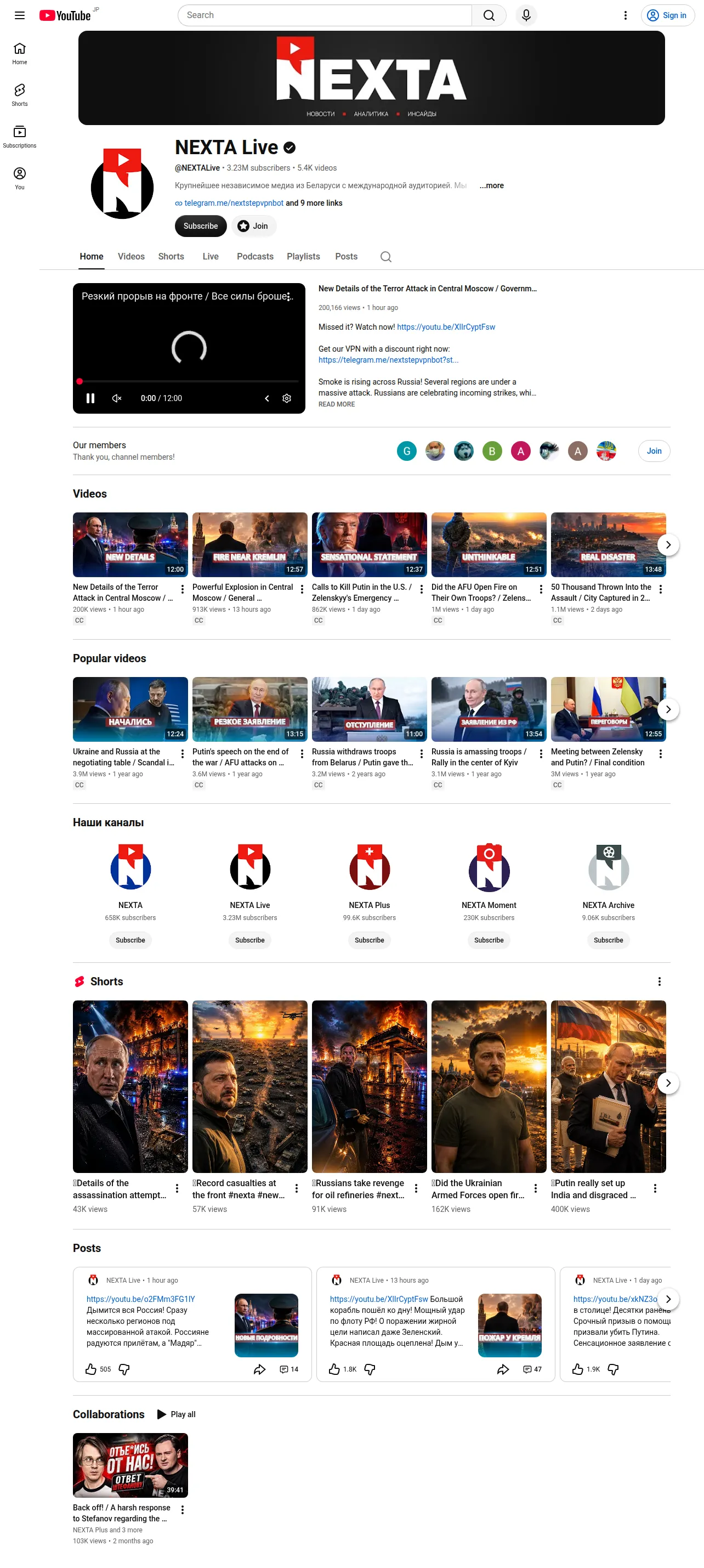This screenshot has width=704, height=1568.
Task: Open the hidden player controls chevron
Action: [266, 398]
